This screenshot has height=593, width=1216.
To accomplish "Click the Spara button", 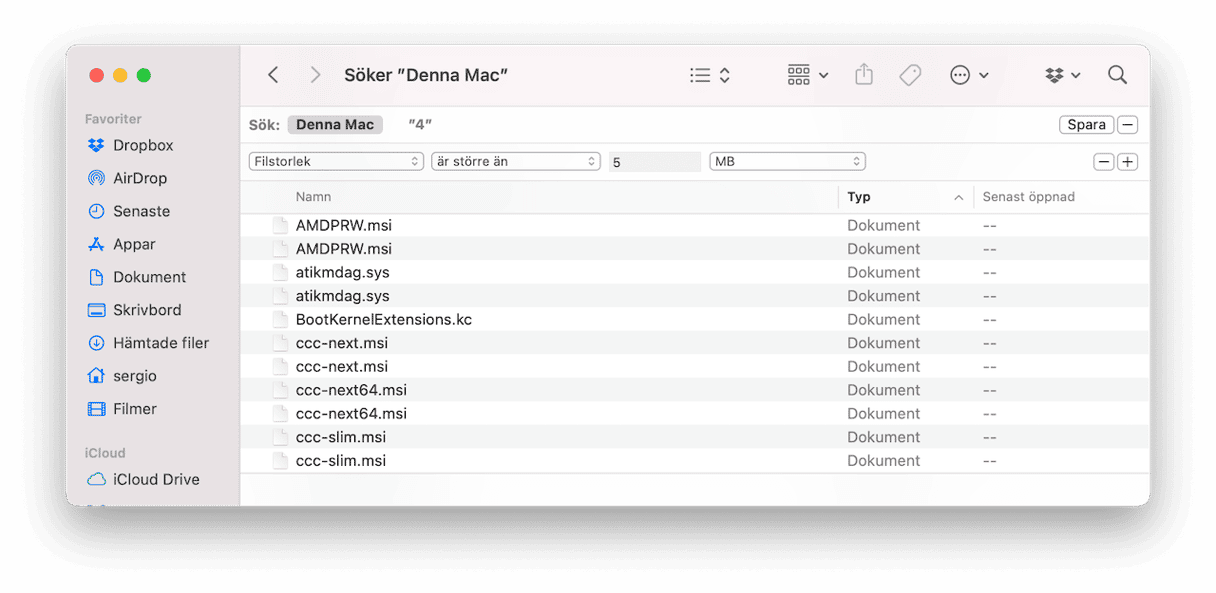I will tap(1086, 125).
